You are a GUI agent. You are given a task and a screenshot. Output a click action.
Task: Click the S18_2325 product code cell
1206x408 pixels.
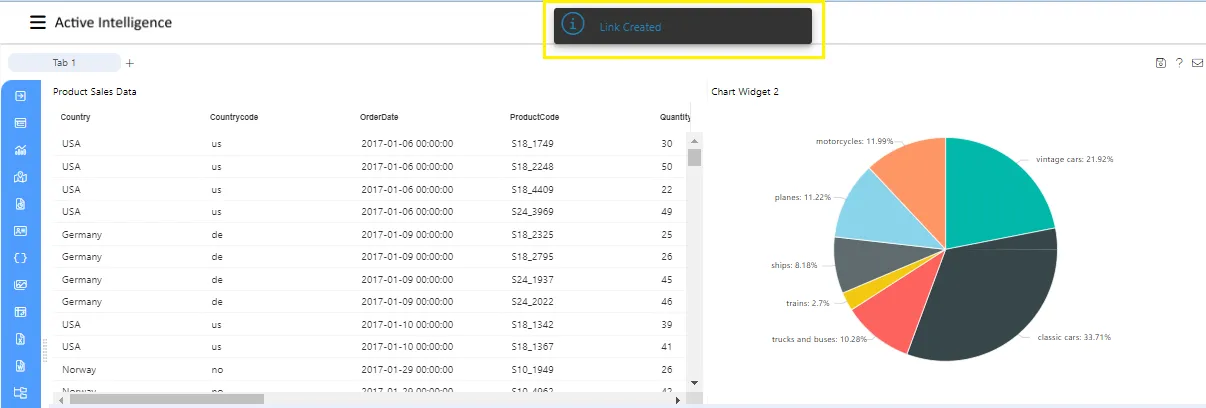coord(532,234)
